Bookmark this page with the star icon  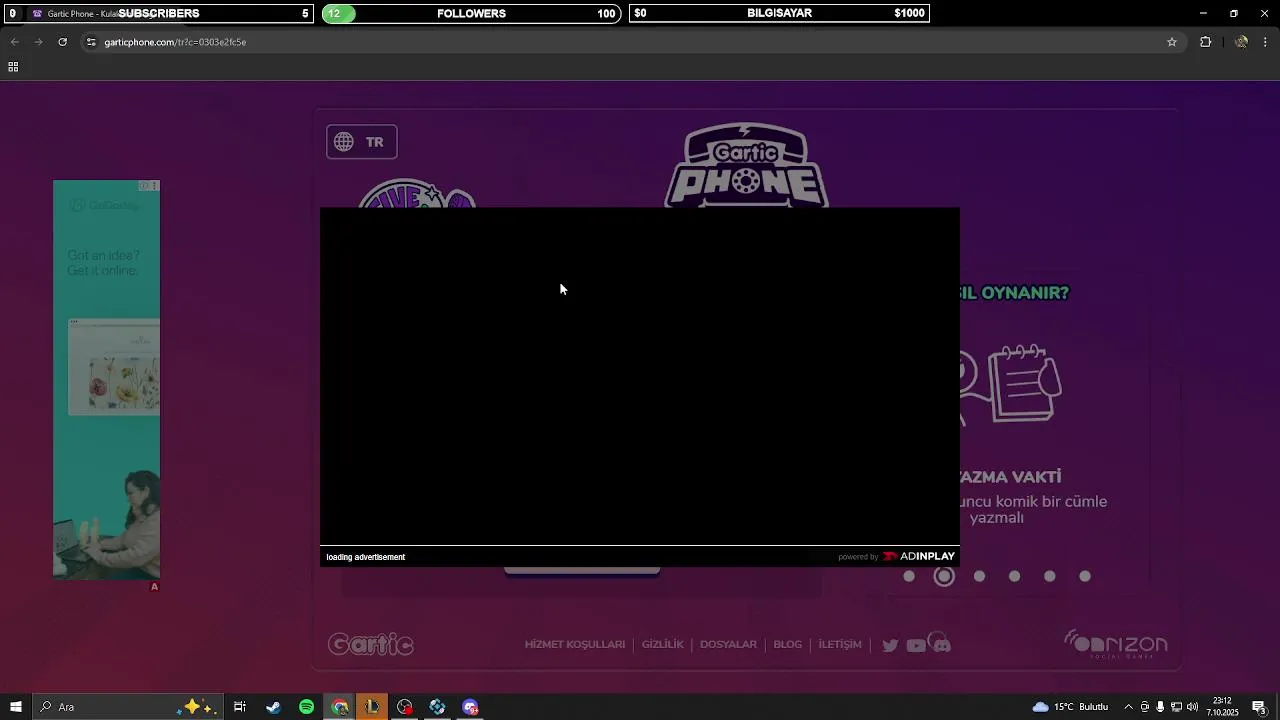point(1172,42)
